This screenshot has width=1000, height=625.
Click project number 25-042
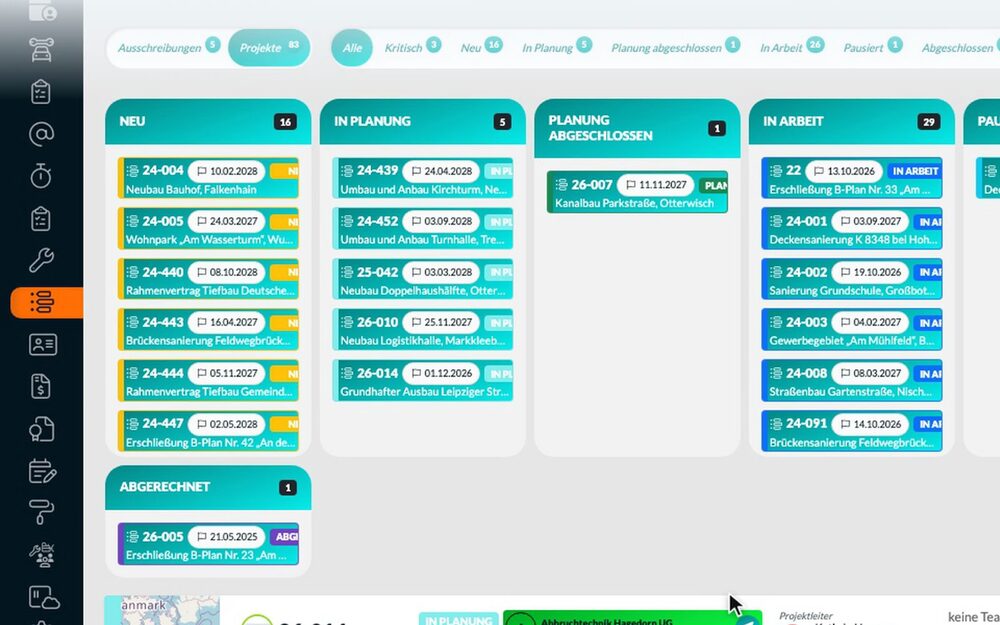click(378, 272)
